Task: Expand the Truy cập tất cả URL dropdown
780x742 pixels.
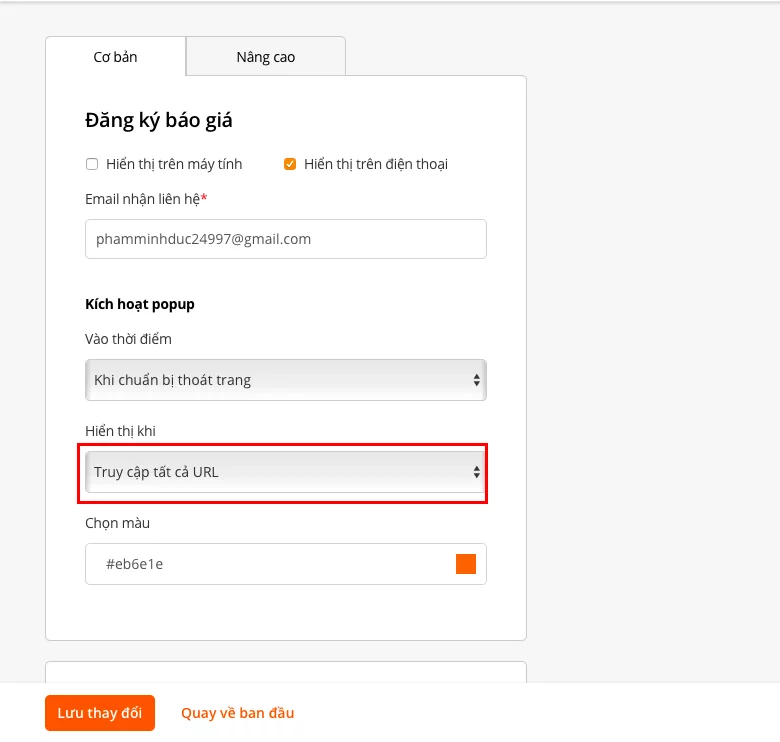Action: tap(286, 472)
